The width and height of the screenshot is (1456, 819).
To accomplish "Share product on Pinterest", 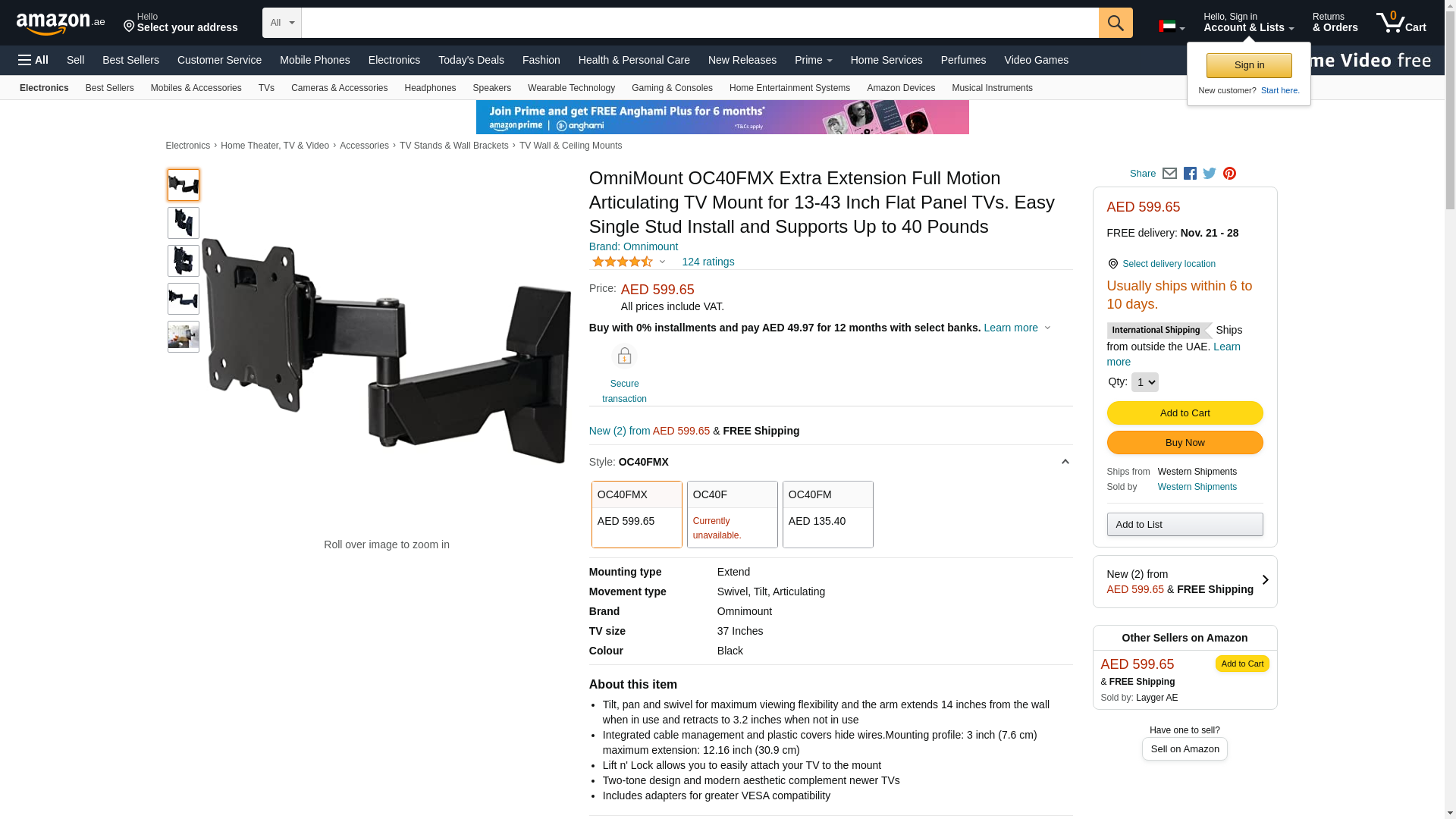I will click(1229, 174).
